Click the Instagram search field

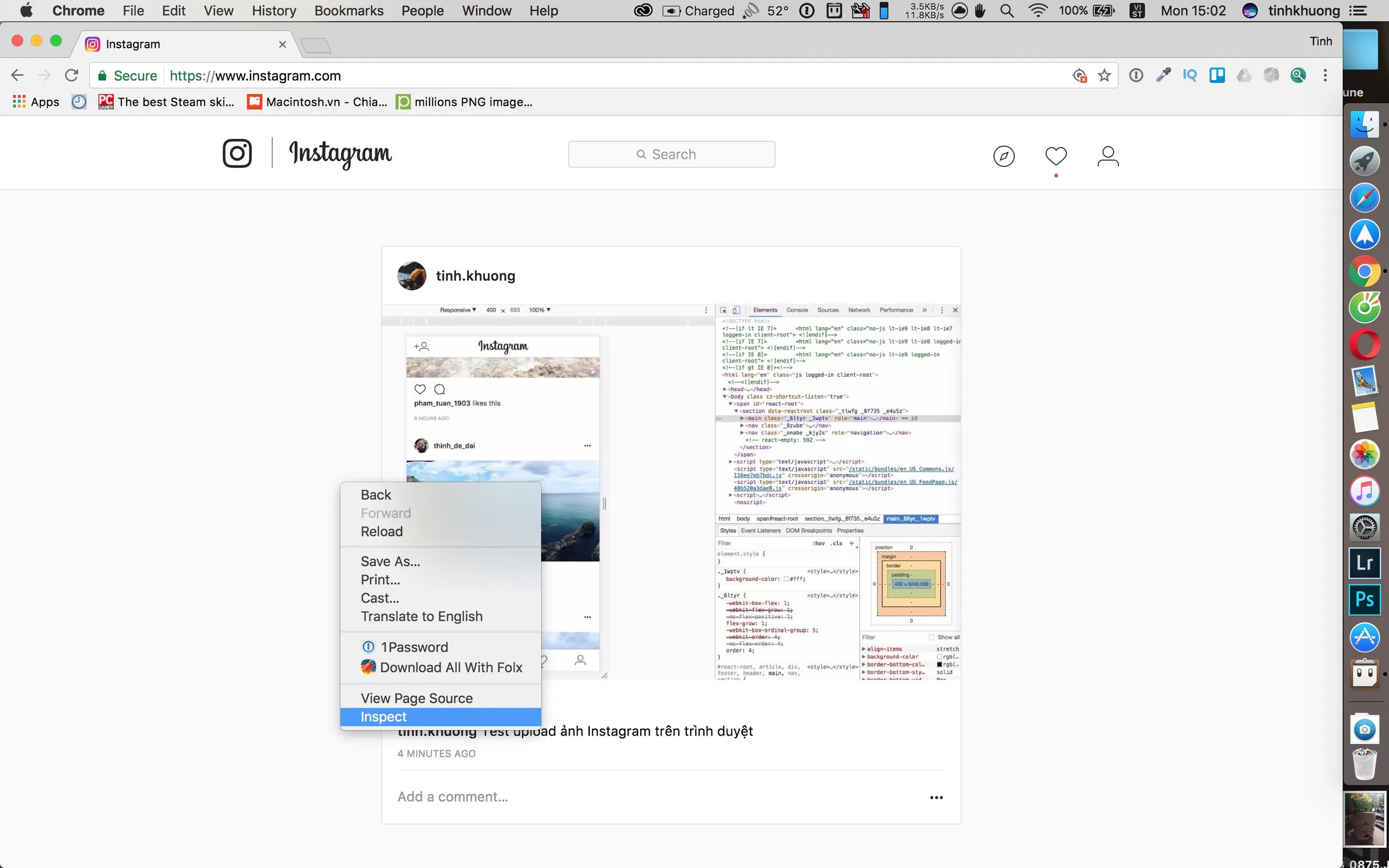tap(672, 155)
